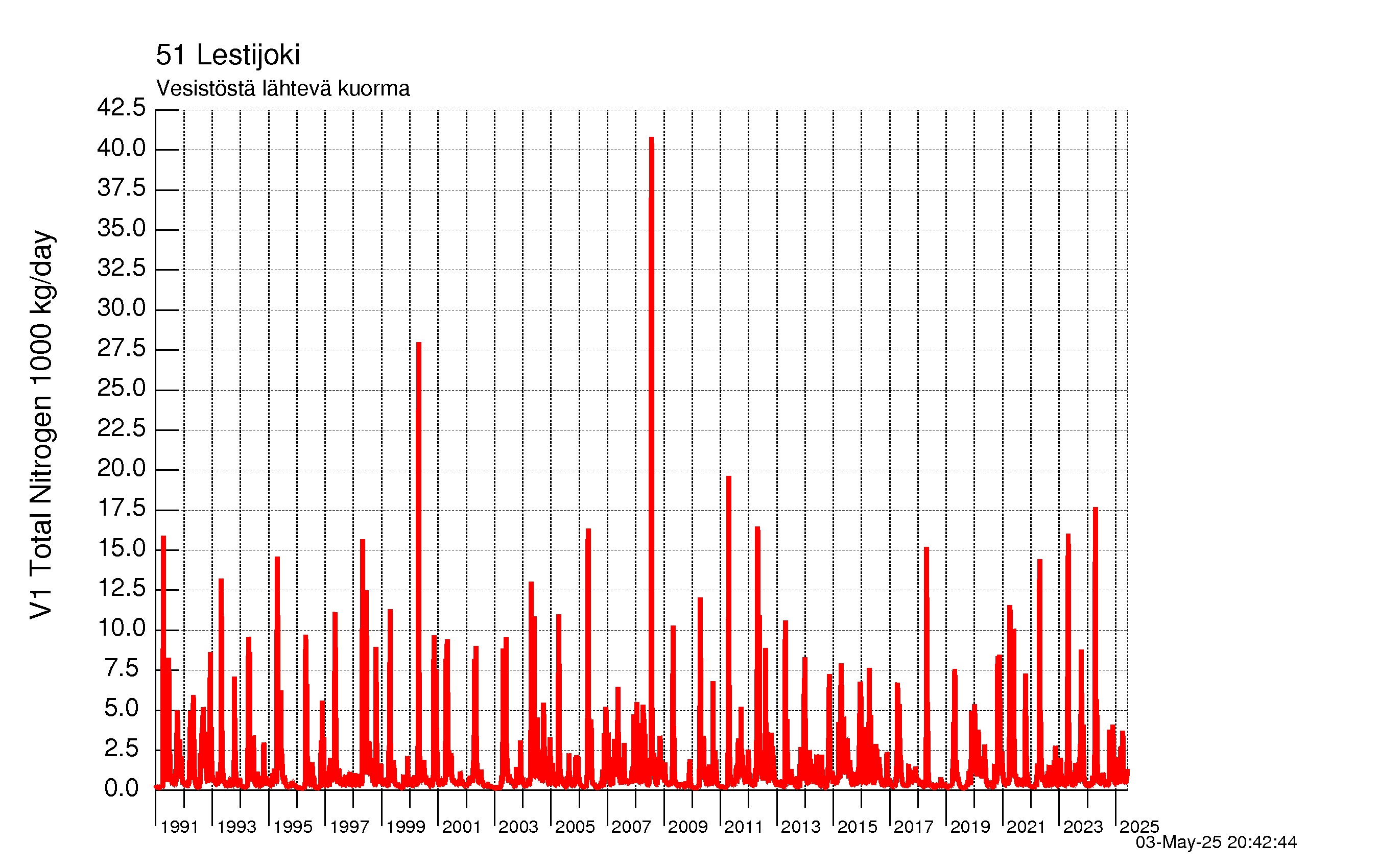Screen dimensions: 1379x868
Task: Click x-axis year label 2007
Action: (x=631, y=827)
